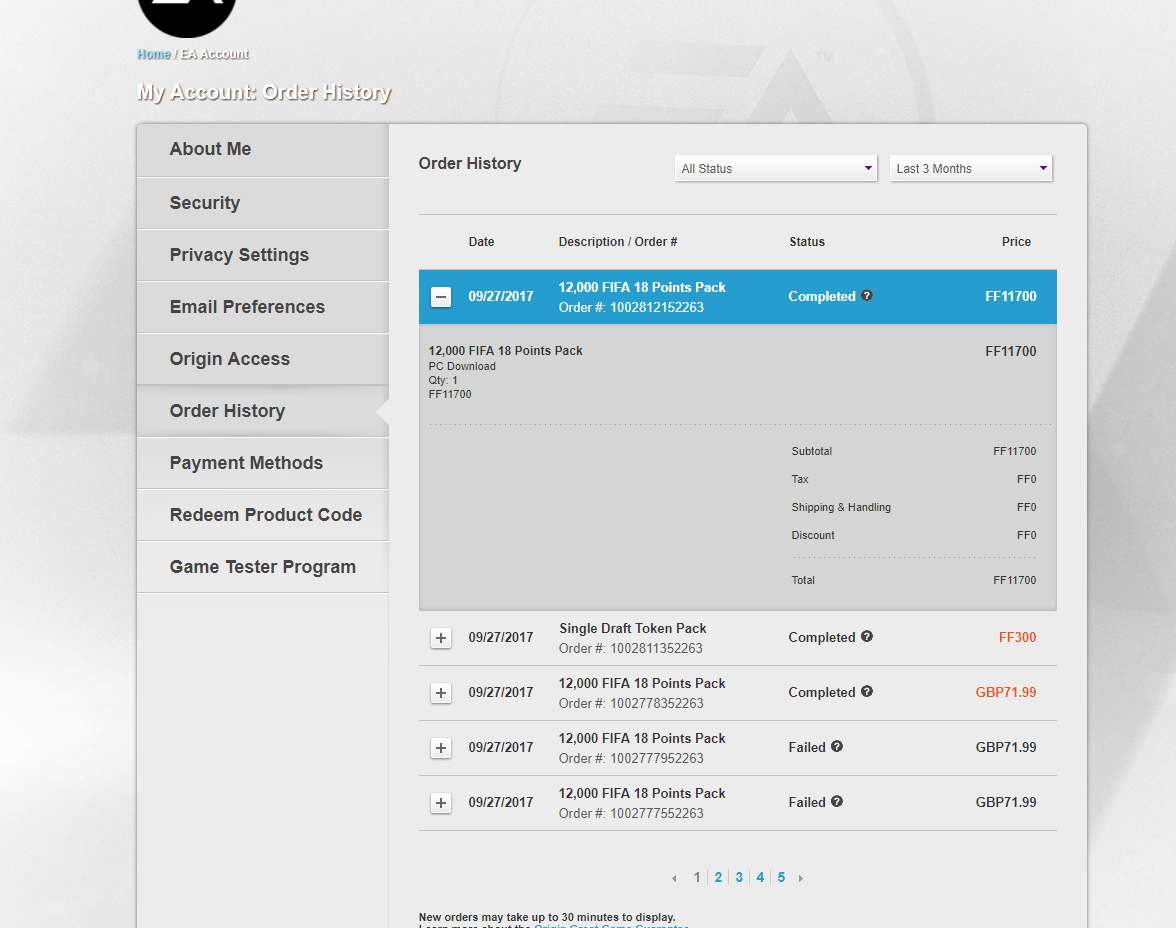Viewport: 1176px width, 928px height.
Task: Click PC Download text in details
Action: coord(462,366)
